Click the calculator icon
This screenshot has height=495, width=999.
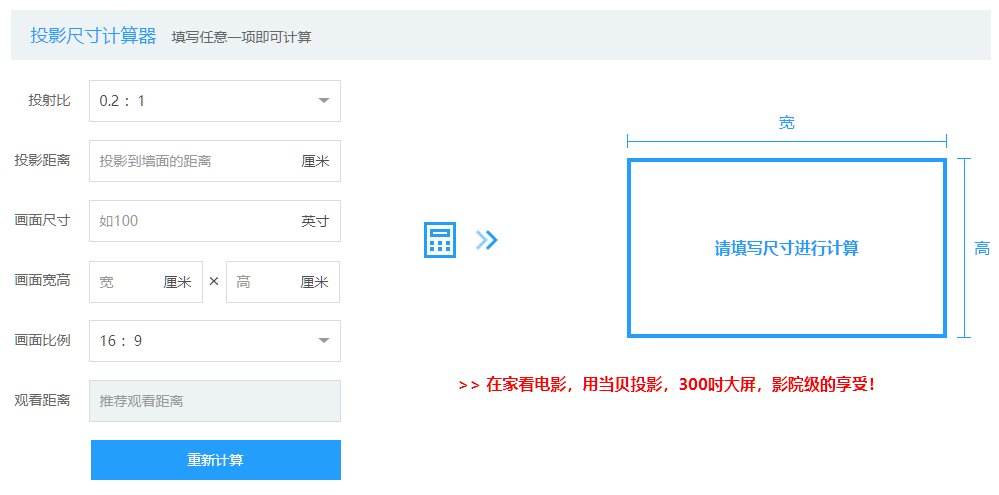[x=440, y=240]
